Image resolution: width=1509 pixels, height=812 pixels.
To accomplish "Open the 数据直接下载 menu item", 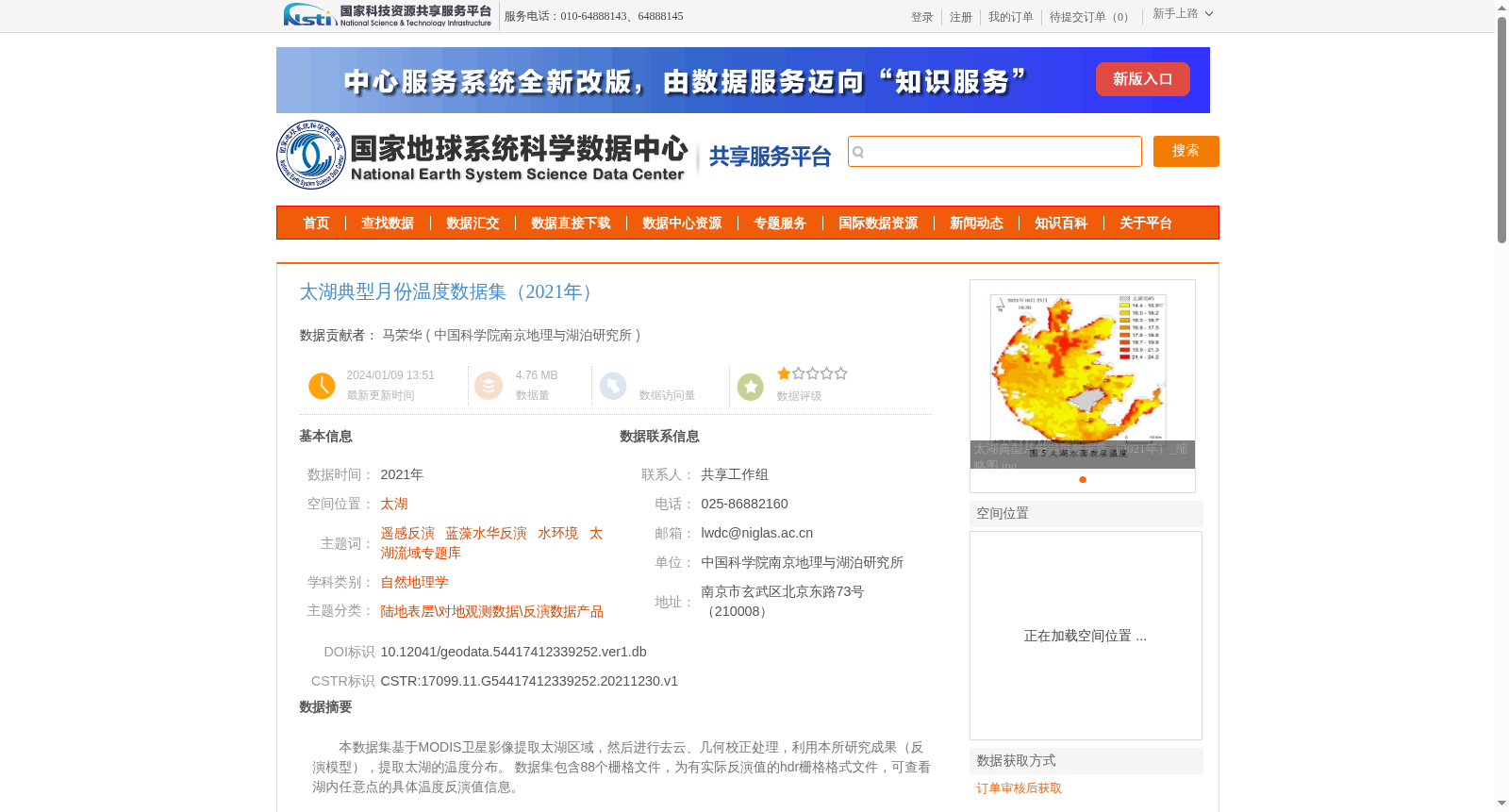I will 571,224.
